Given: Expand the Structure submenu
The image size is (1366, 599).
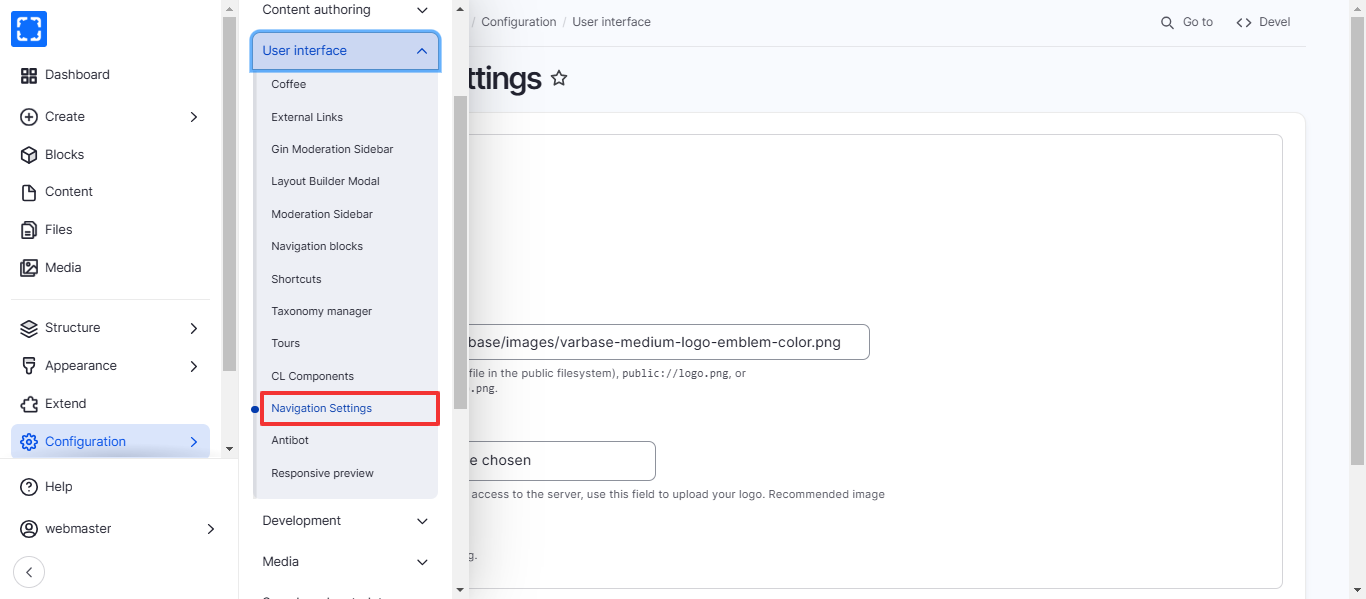Looking at the screenshot, I should pos(194,328).
